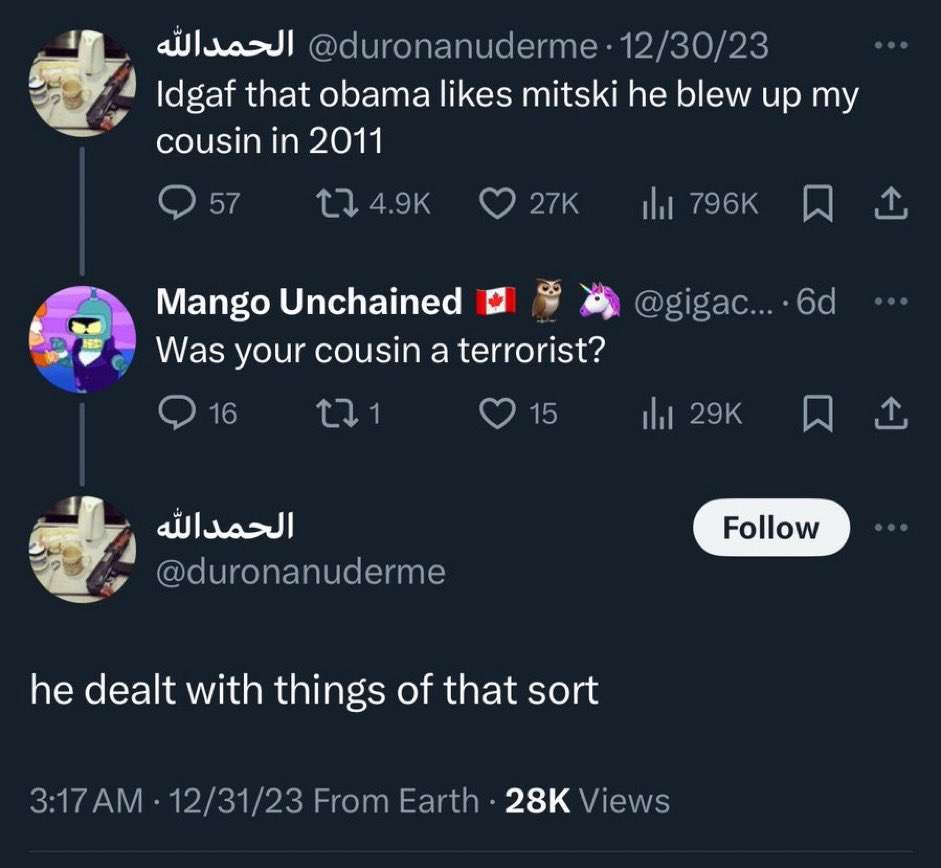The image size is (941, 868).
Task: Bookmark Mango Unchained's reply
Action: pyautogui.click(x=818, y=414)
